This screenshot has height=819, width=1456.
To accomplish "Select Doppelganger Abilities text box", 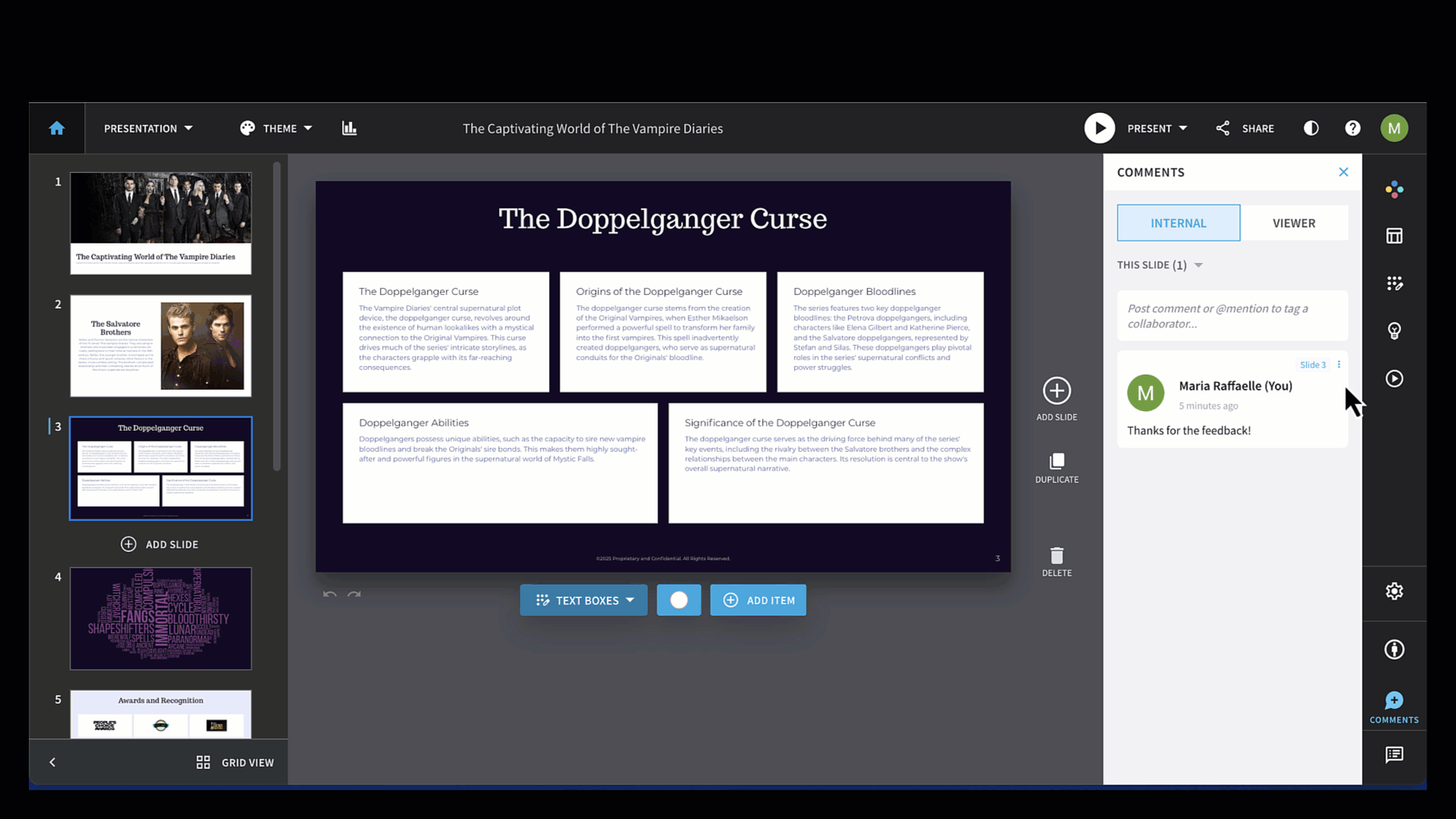I will coord(500,463).
